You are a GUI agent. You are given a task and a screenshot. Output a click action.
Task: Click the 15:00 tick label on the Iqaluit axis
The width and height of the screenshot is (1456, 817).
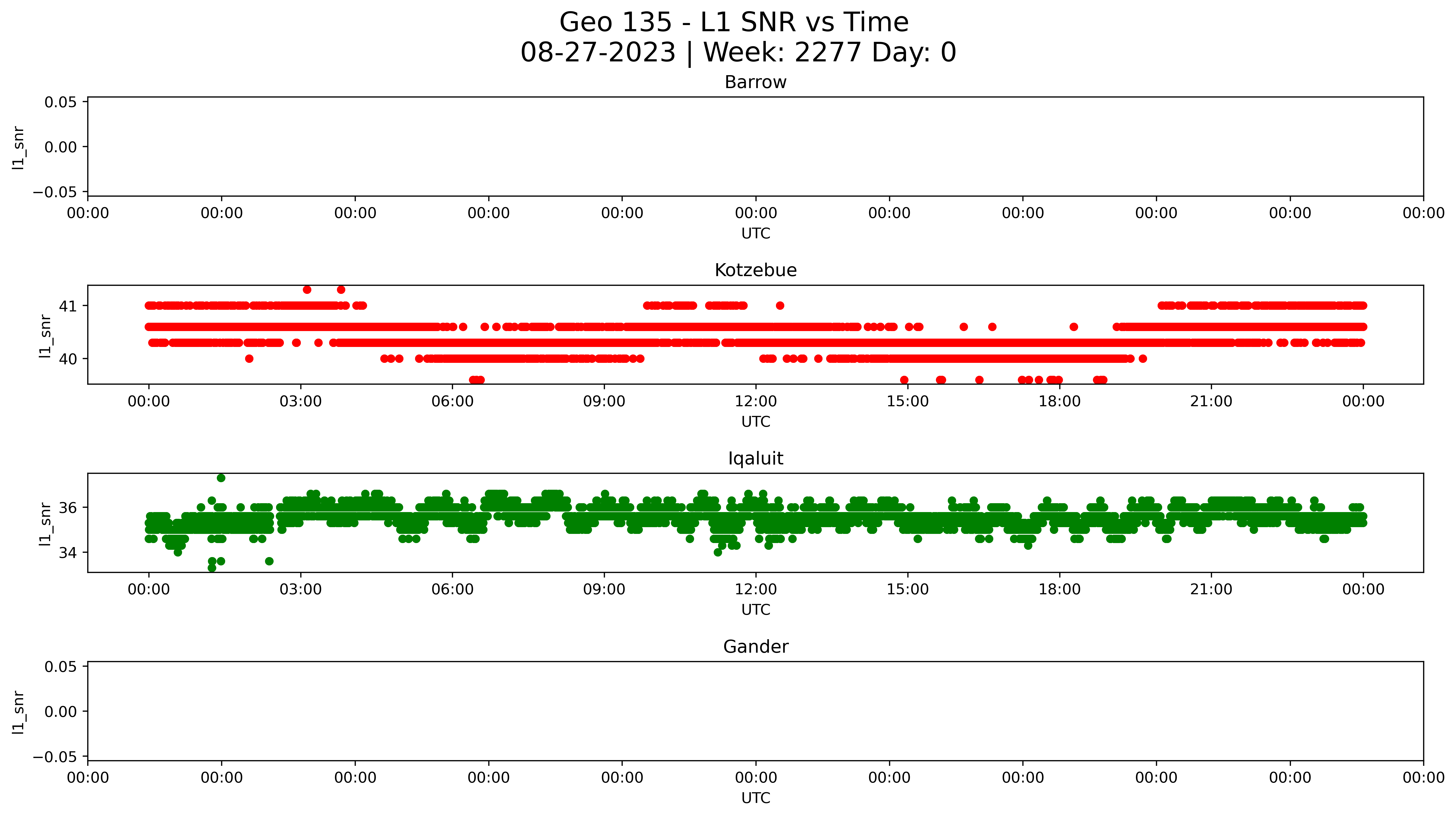tap(908, 590)
